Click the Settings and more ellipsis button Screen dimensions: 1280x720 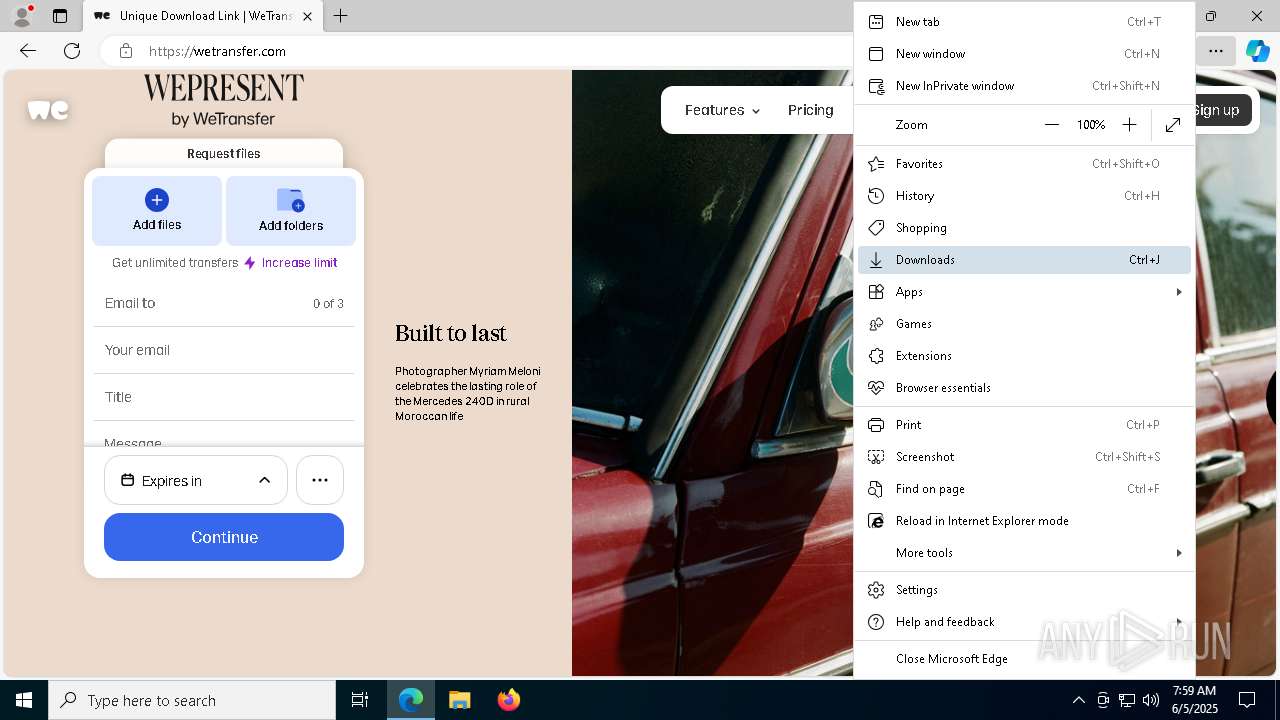(1215, 51)
